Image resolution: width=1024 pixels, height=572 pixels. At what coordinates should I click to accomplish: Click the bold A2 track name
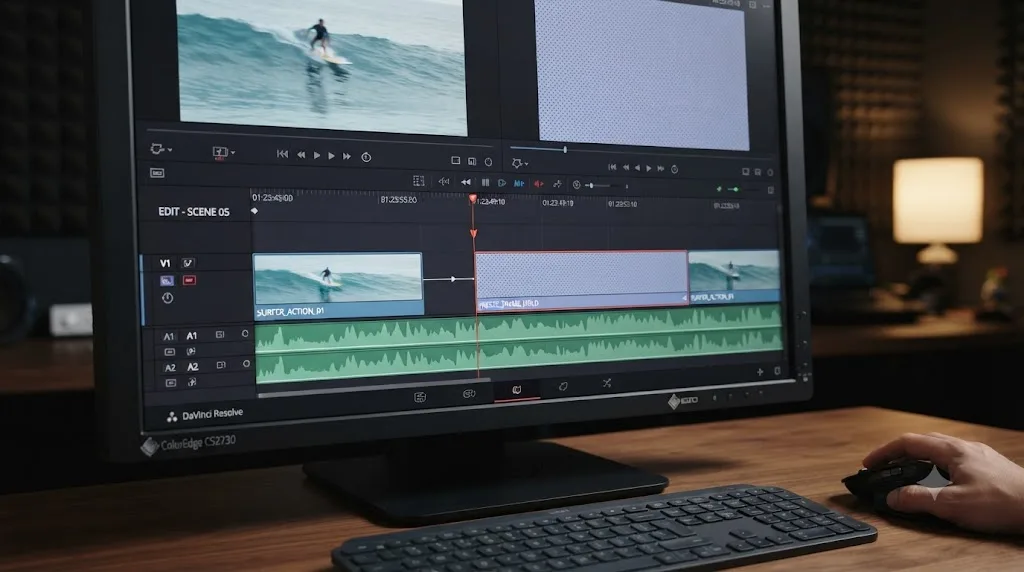pos(193,367)
